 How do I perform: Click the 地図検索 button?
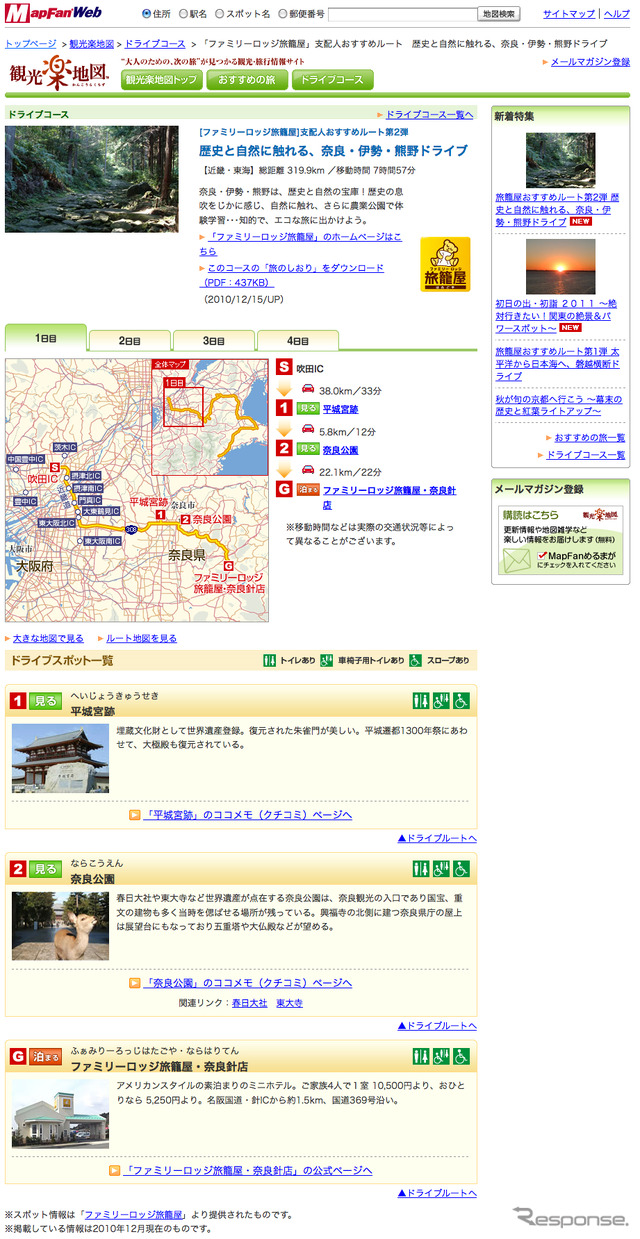tap(498, 14)
